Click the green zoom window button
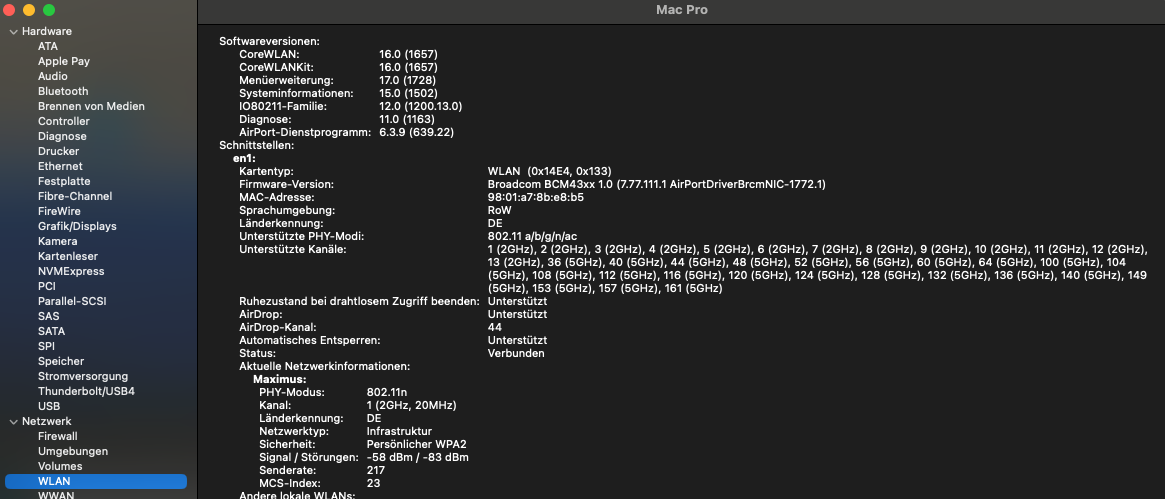Viewport: 1165px width, 499px height. (x=48, y=9)
